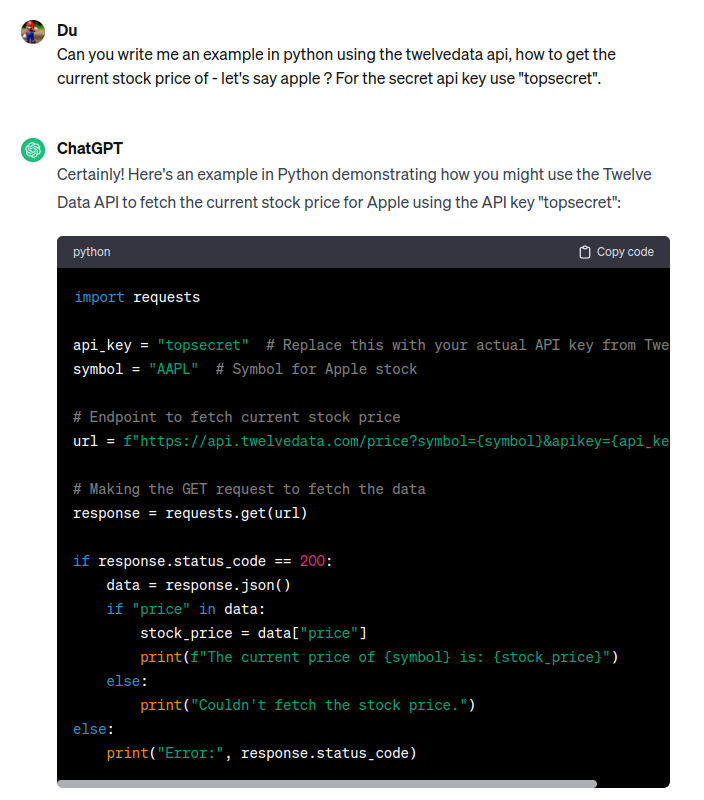
Task: Click the "AAPL" symbol string in code
Action: [173, 369]
